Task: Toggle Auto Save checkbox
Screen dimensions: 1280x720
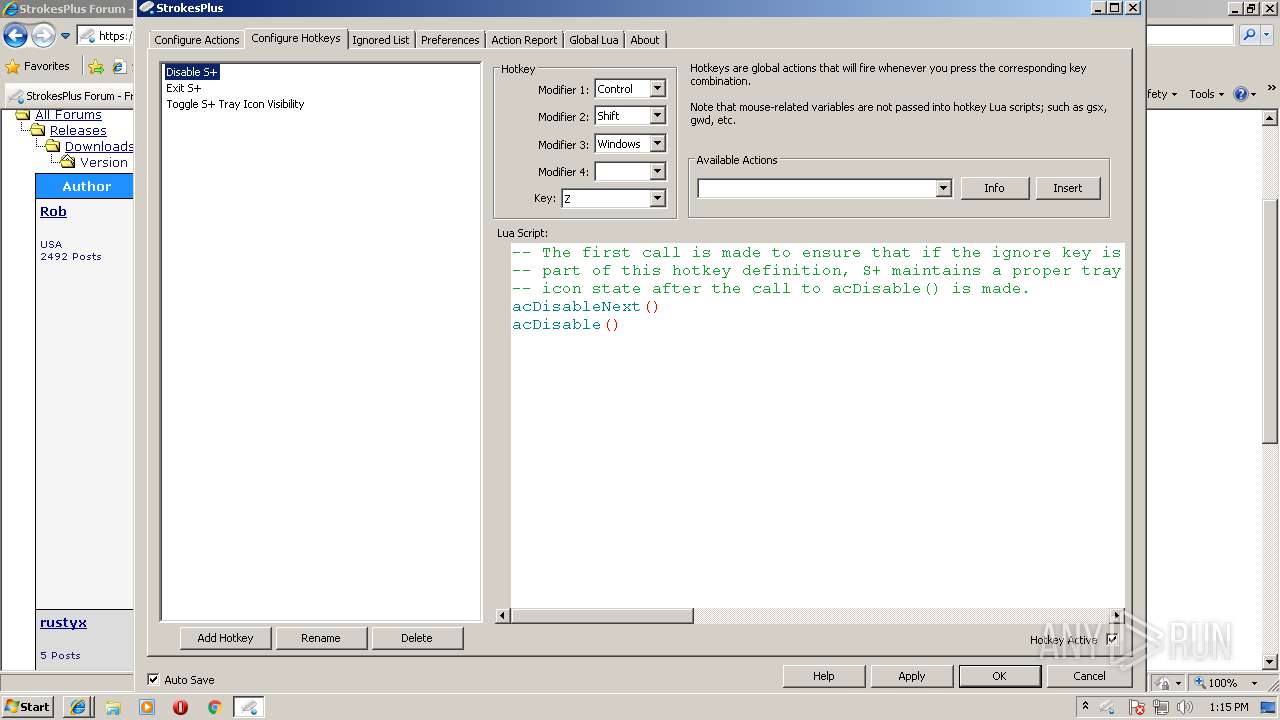Action: click(x=153, y=679)
